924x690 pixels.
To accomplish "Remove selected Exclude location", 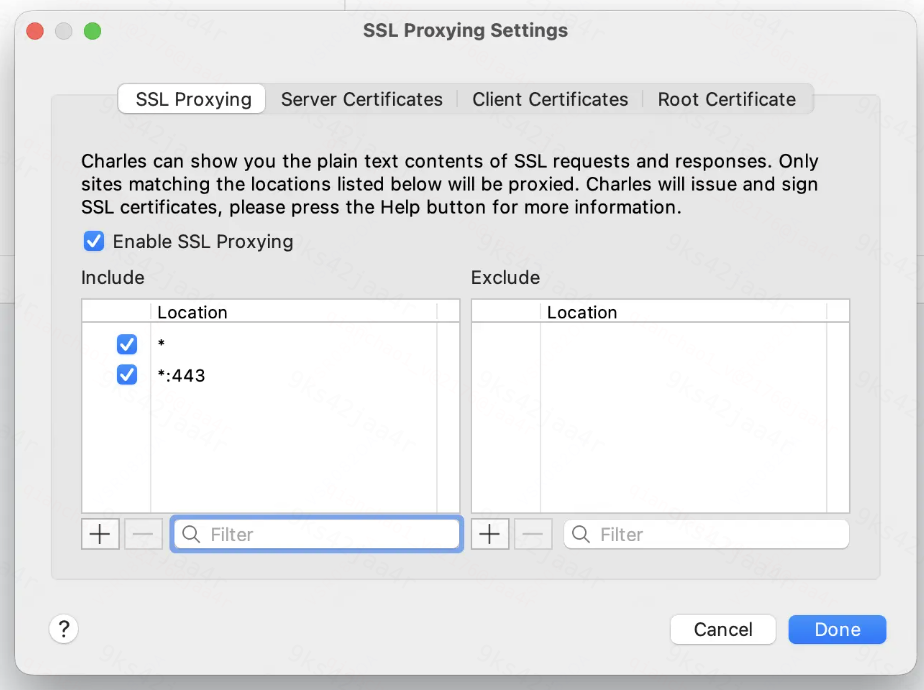I will 533,534.
